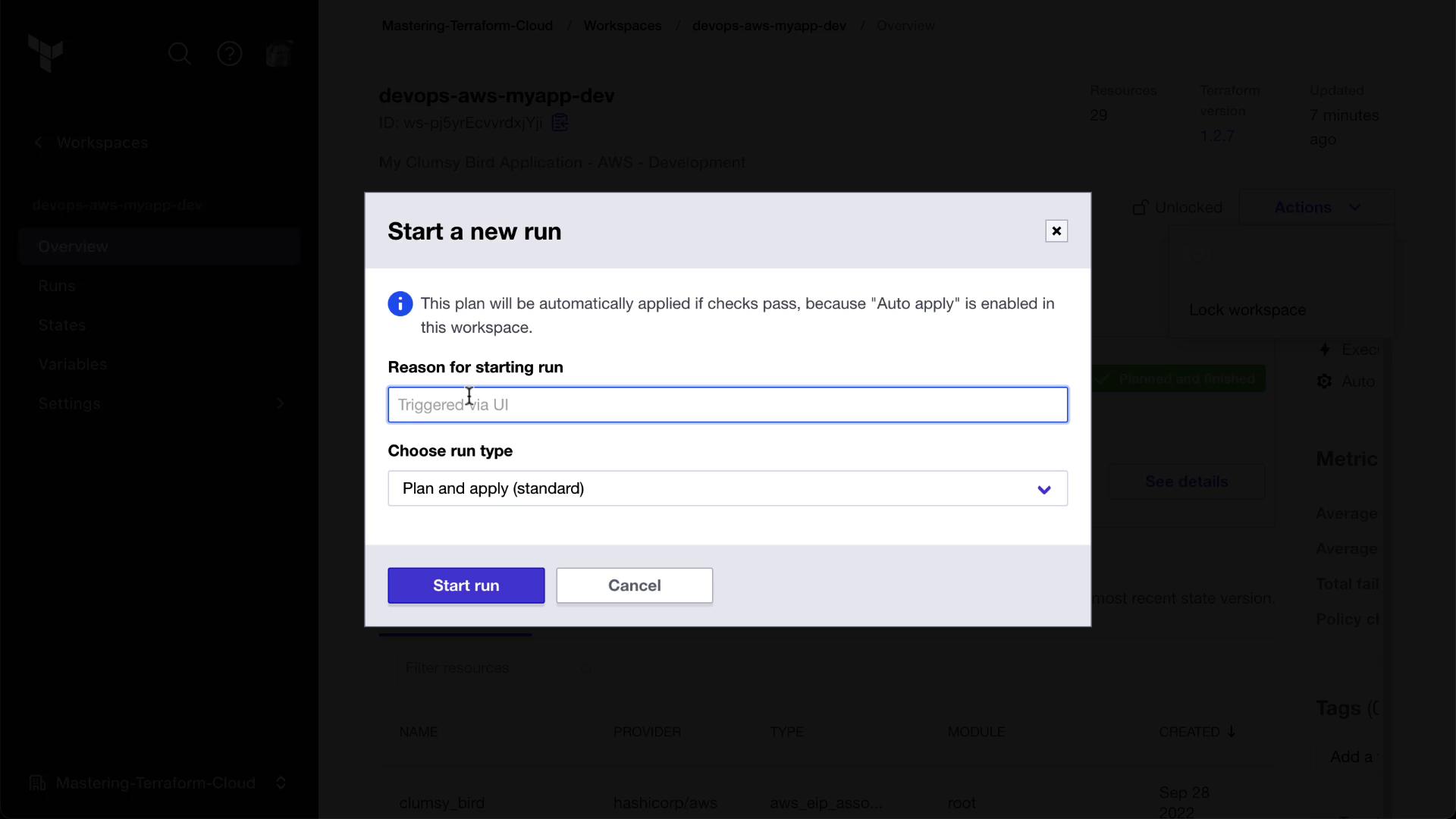Screen dimensions: 1456x819
Task: Copy the workspace ID with clipboard icon
Action: [560, 123]
